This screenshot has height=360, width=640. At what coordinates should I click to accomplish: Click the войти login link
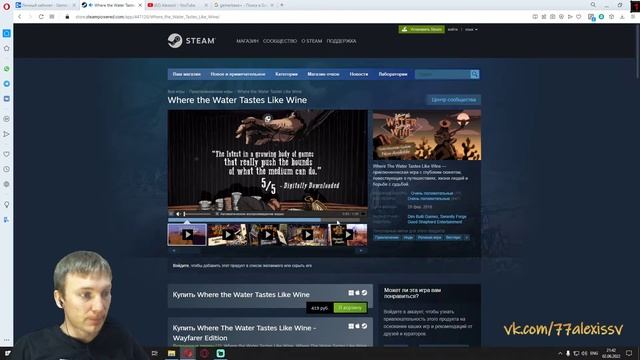(453, 29)
